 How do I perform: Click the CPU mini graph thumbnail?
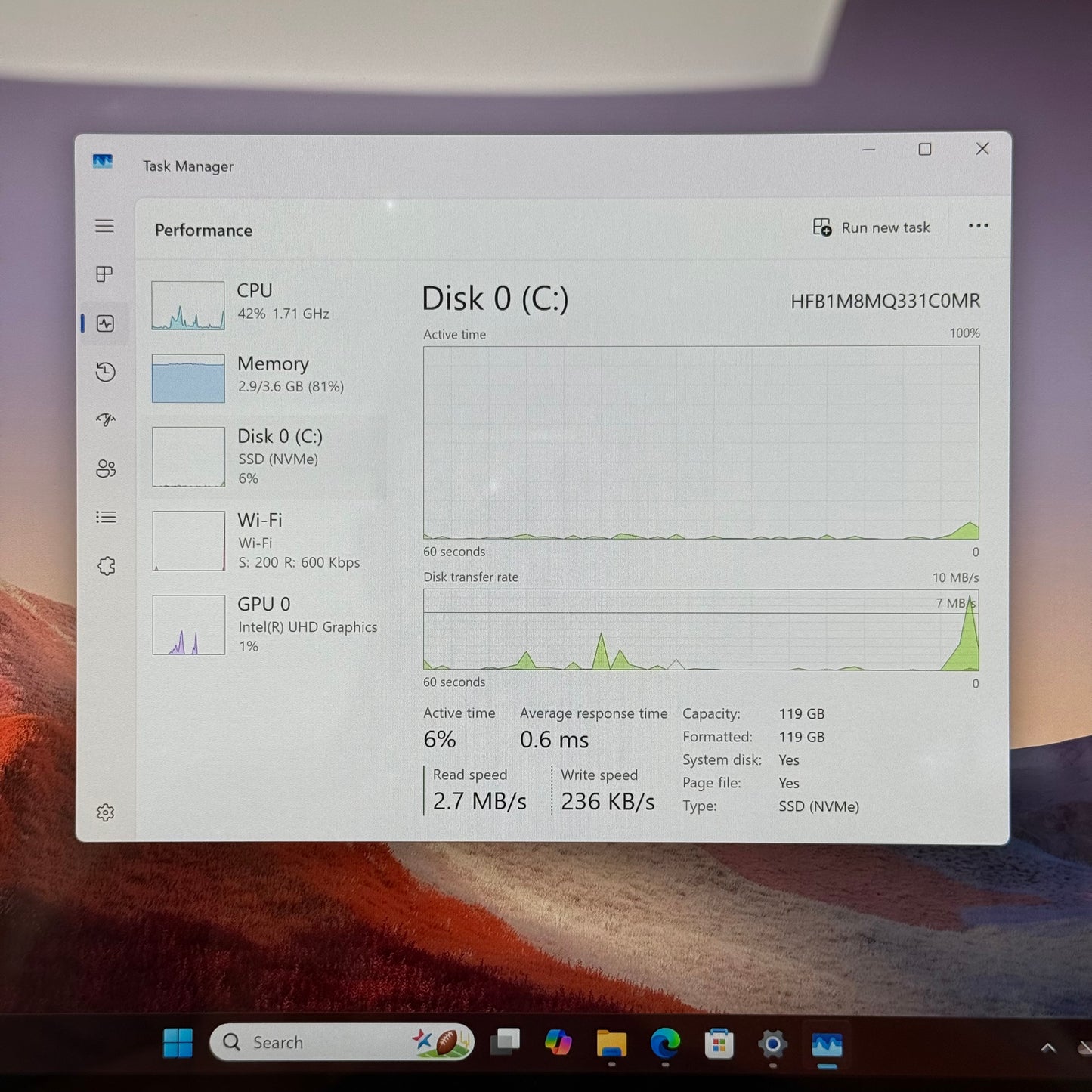click(x=188, y=305)
